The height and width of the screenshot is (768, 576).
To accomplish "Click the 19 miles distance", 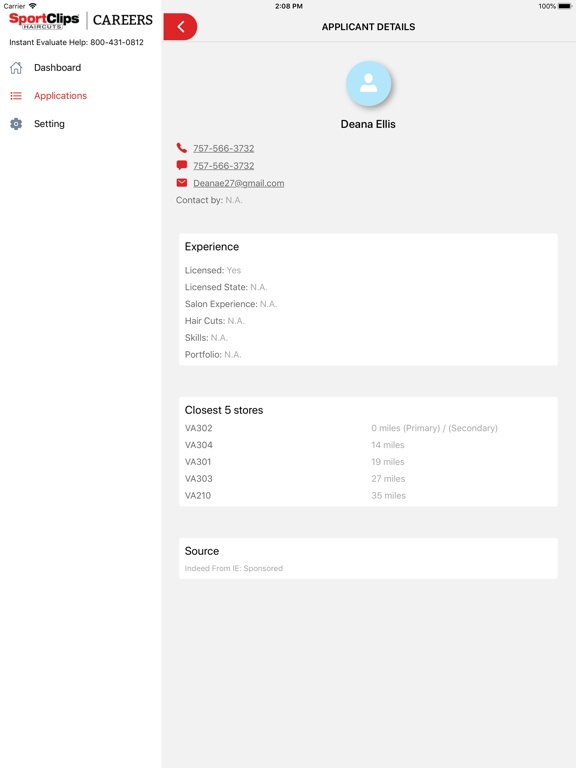I will [x=388, y=461].
